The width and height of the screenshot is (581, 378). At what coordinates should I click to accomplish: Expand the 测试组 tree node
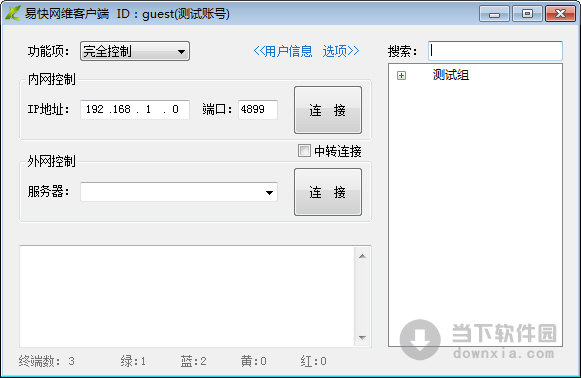click(x=401, y=76)
